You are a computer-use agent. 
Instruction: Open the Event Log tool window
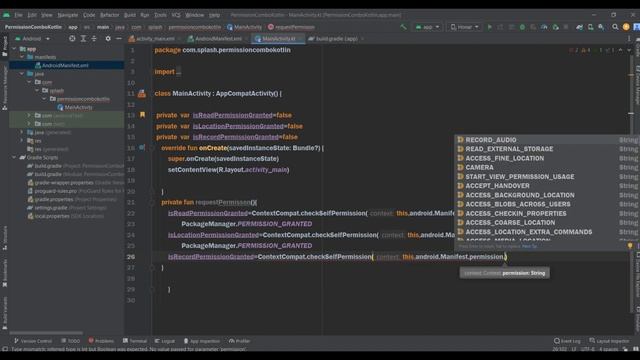(x=567, y=341)
